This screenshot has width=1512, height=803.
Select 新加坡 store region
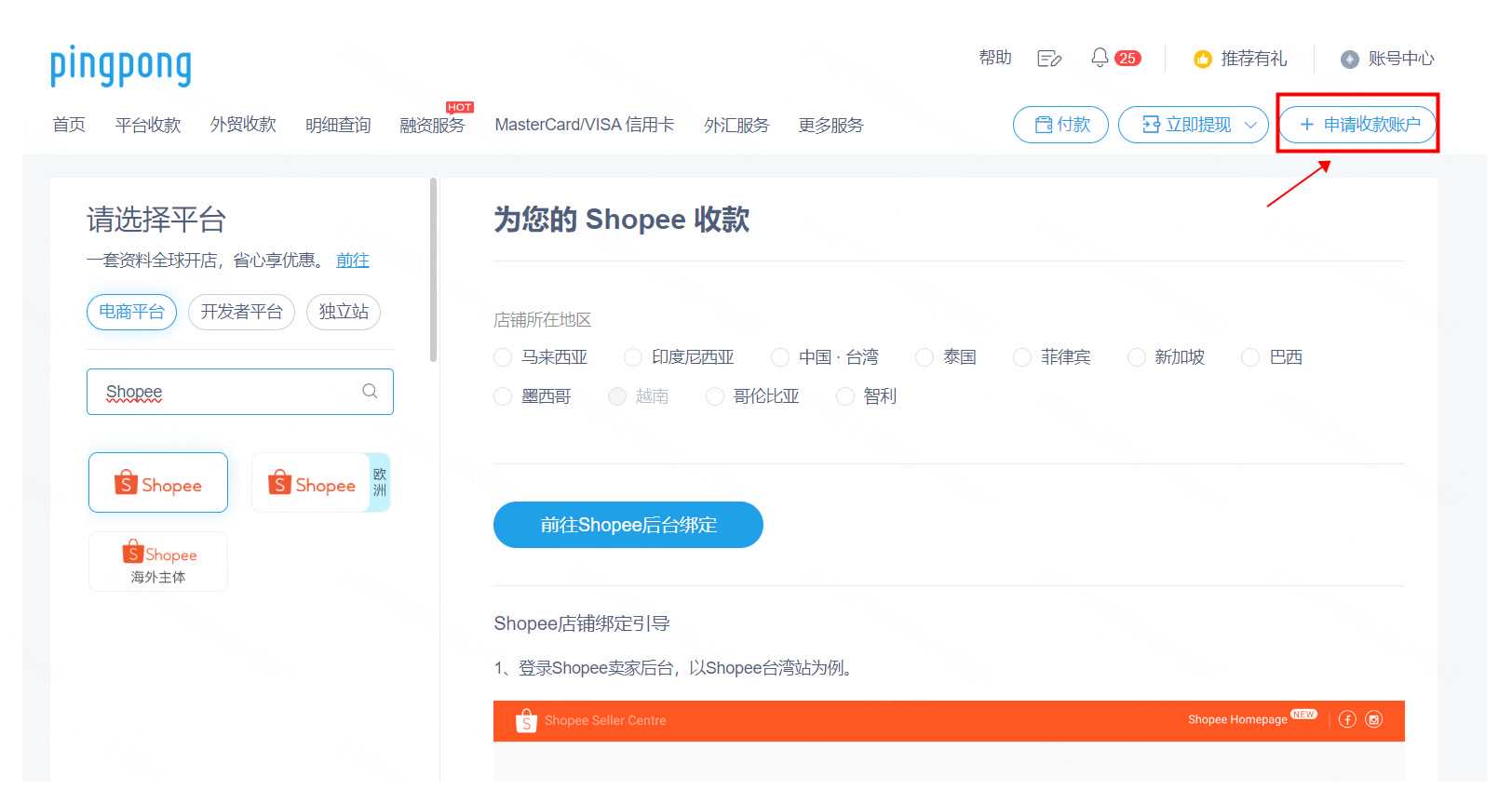[x=1137, y=357]
